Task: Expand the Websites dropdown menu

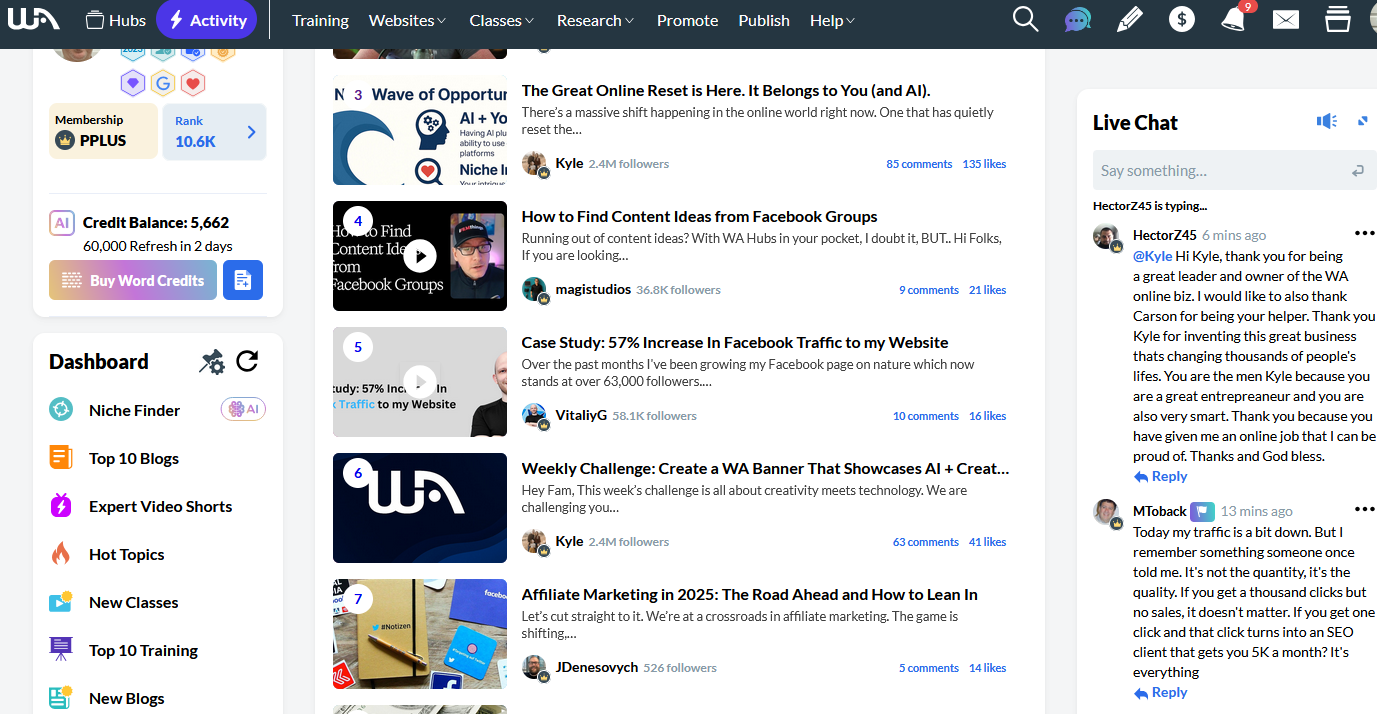Action: coord(407,20)
